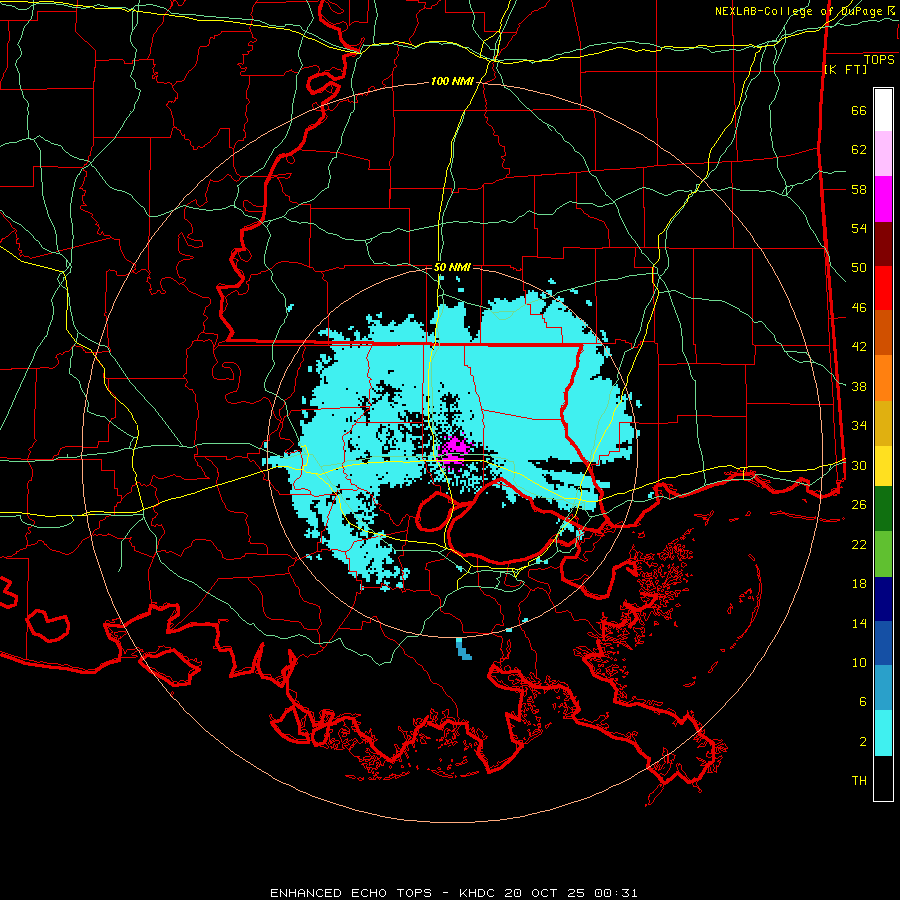This screenshot has width=900, height=900.
Task: Click the '50' legend value
Action: 859,267
